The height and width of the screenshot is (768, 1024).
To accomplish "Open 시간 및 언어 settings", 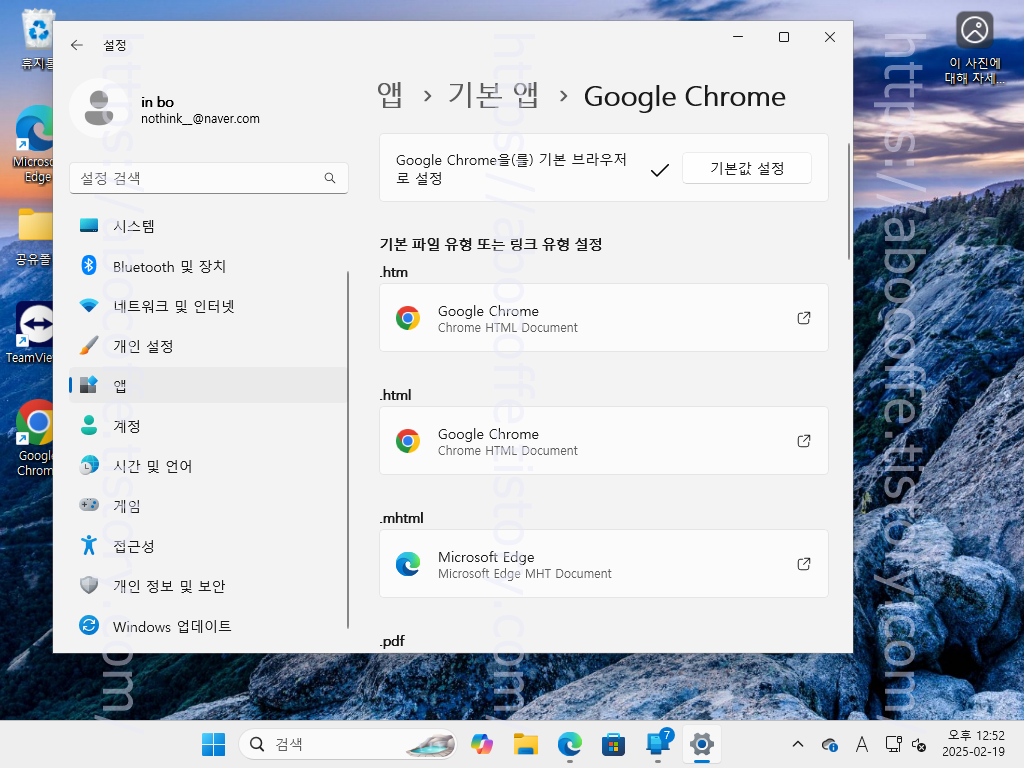I will tap(208, 466).
